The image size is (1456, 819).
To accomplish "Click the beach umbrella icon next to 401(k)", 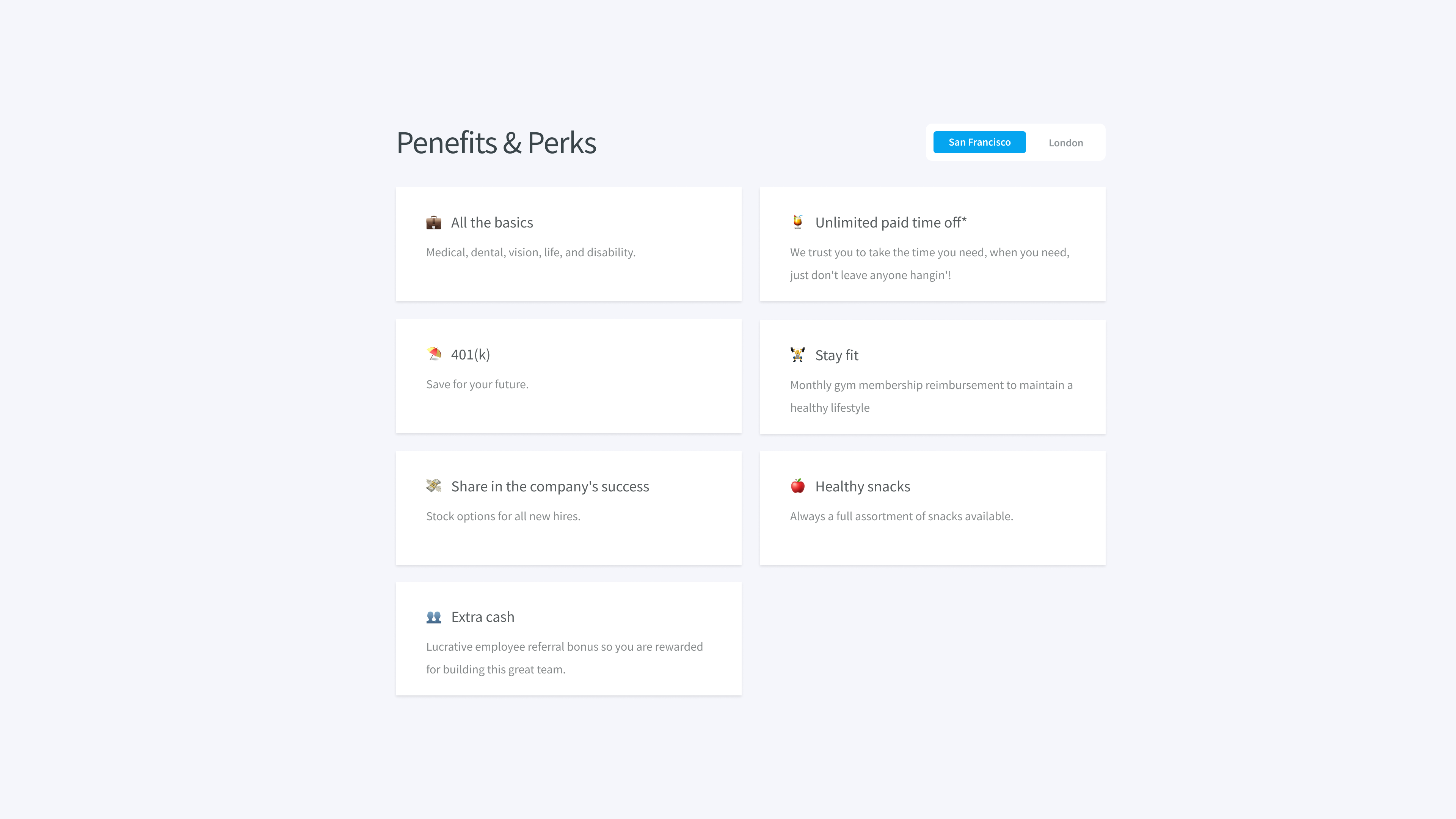I will [x=433, y=355].
